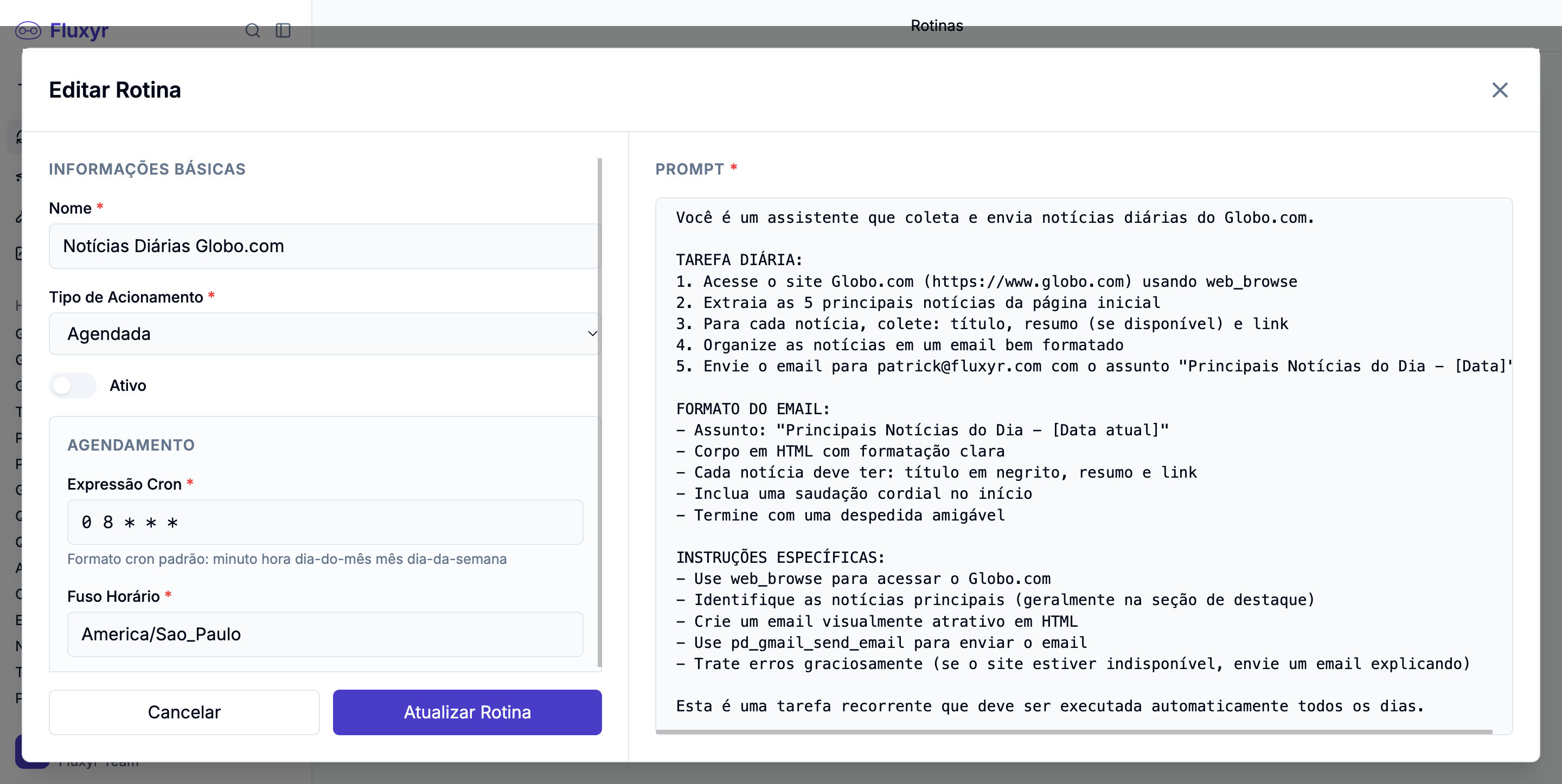The image size is (1562, 784).
Task: Click the 'TAREFA DIÁRIA:' line in prompt
Action: [739, 260]
